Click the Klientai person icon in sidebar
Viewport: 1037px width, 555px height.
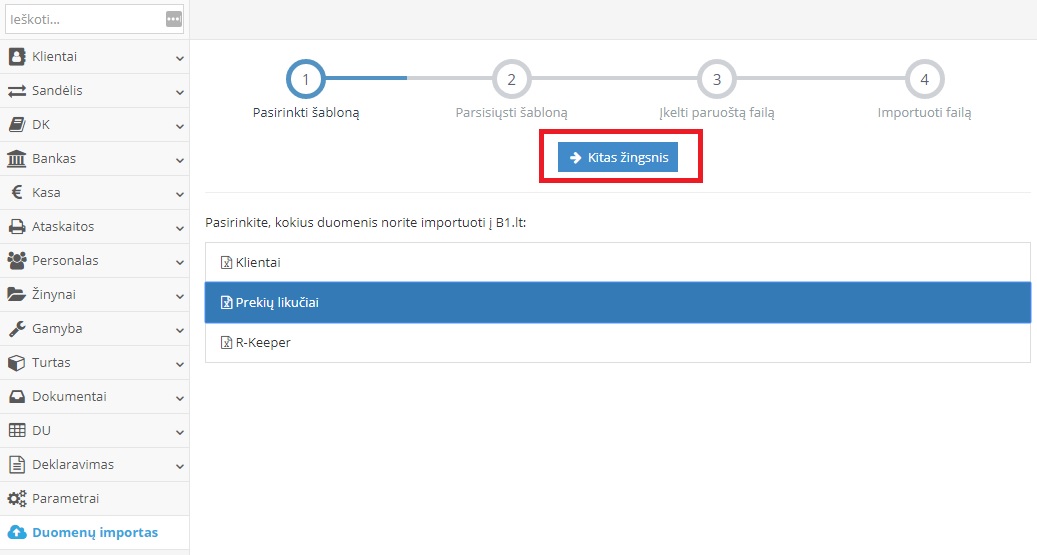pyautogui.click(x=17, y=57)
